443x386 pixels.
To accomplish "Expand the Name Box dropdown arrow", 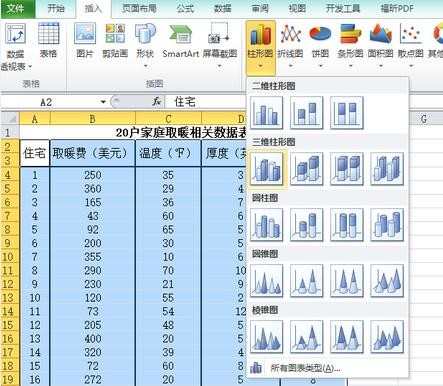I will (103, 102).
